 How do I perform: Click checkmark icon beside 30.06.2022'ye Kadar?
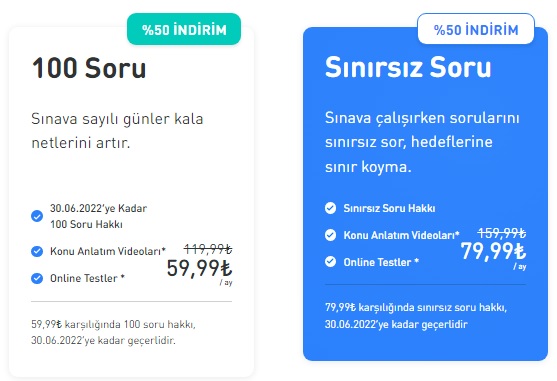[37, 216]
